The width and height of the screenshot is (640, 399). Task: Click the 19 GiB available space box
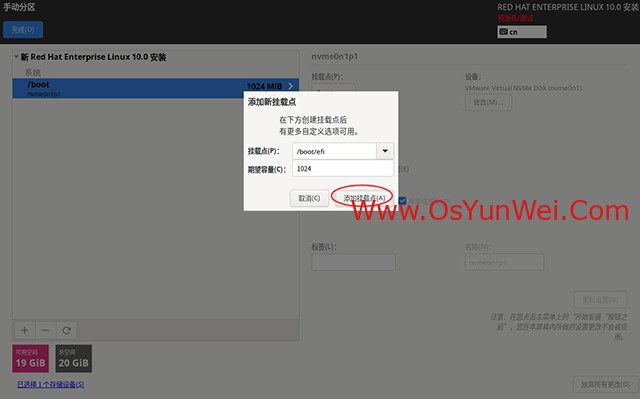[31, 359]
